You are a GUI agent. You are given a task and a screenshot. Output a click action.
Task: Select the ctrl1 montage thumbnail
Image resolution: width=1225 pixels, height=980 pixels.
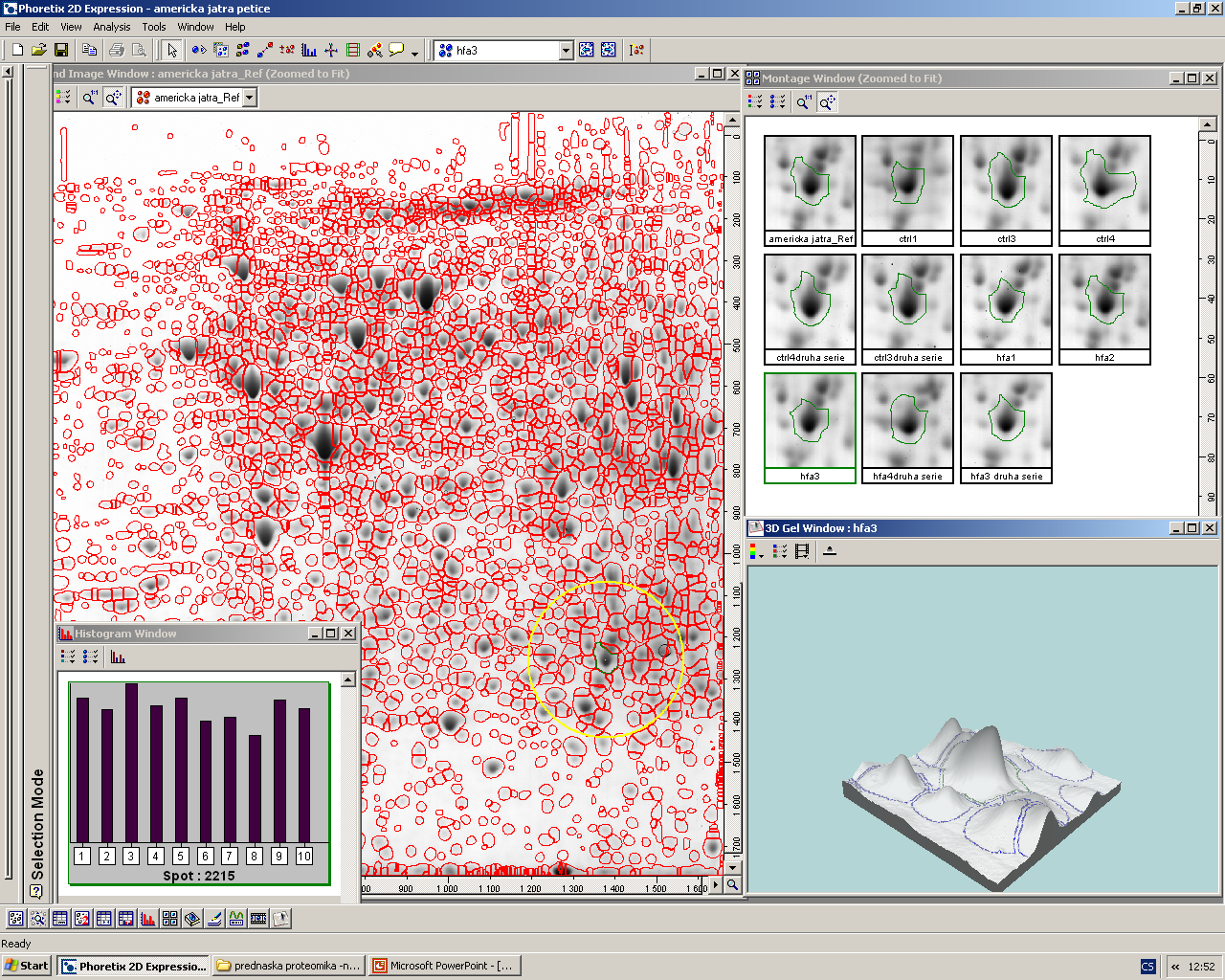[x=907, y=190]
